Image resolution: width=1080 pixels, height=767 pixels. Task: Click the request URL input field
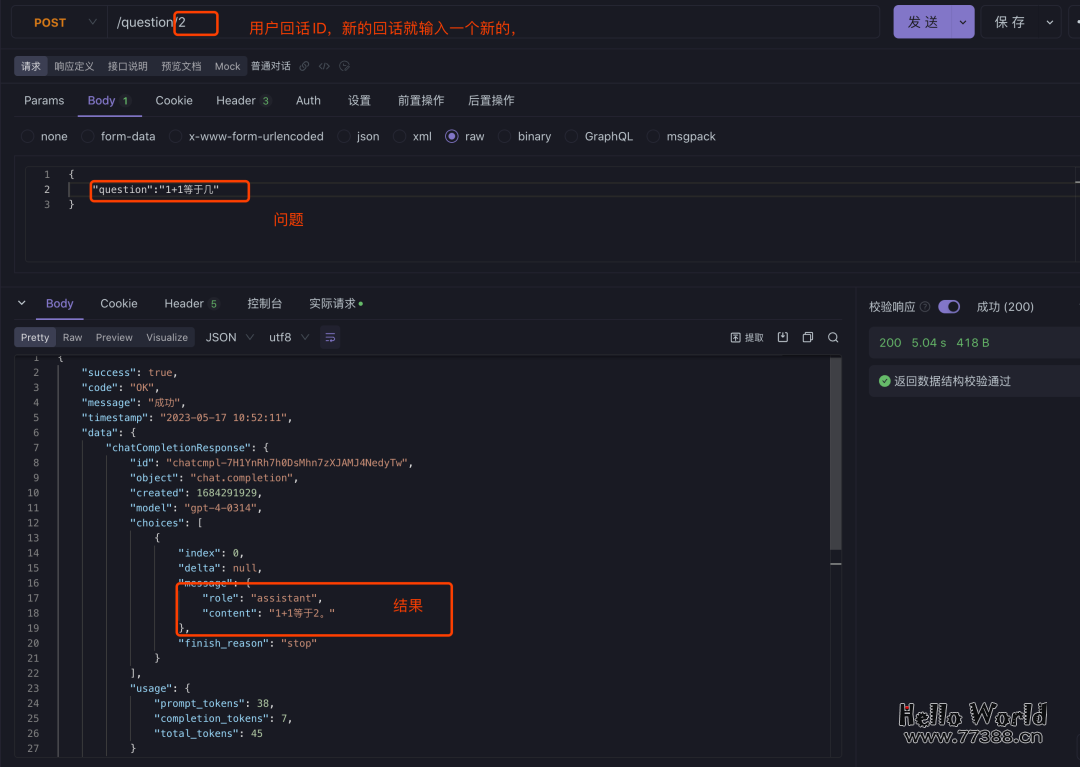[400, 22]
